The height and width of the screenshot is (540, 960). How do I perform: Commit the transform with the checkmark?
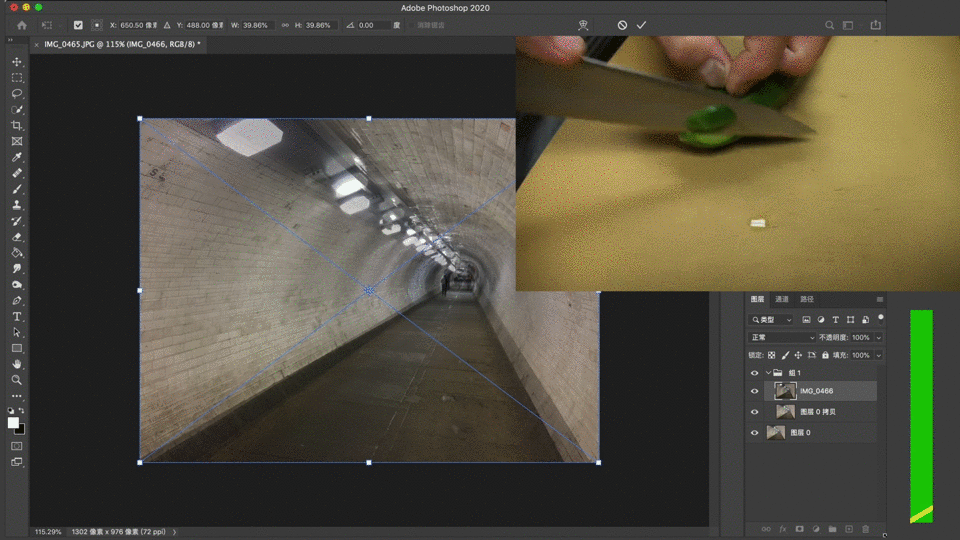click(641, 25)
